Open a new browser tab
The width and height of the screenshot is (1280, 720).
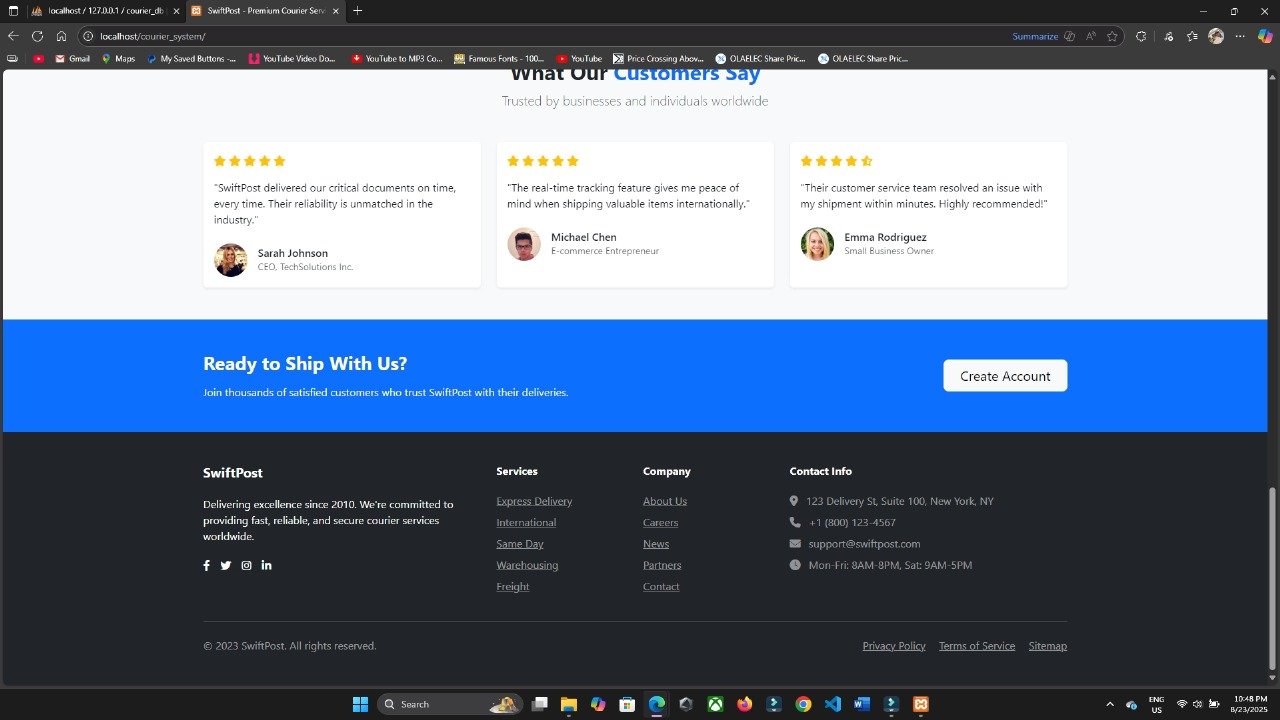(358, 11)
